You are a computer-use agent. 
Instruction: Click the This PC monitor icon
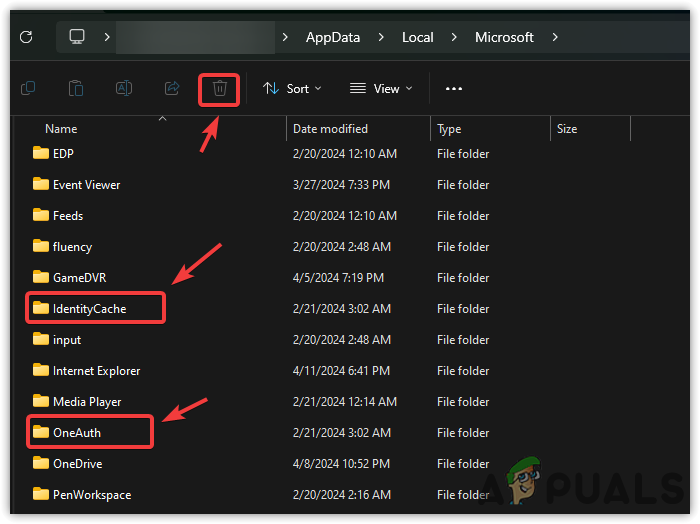pos(77,37)
